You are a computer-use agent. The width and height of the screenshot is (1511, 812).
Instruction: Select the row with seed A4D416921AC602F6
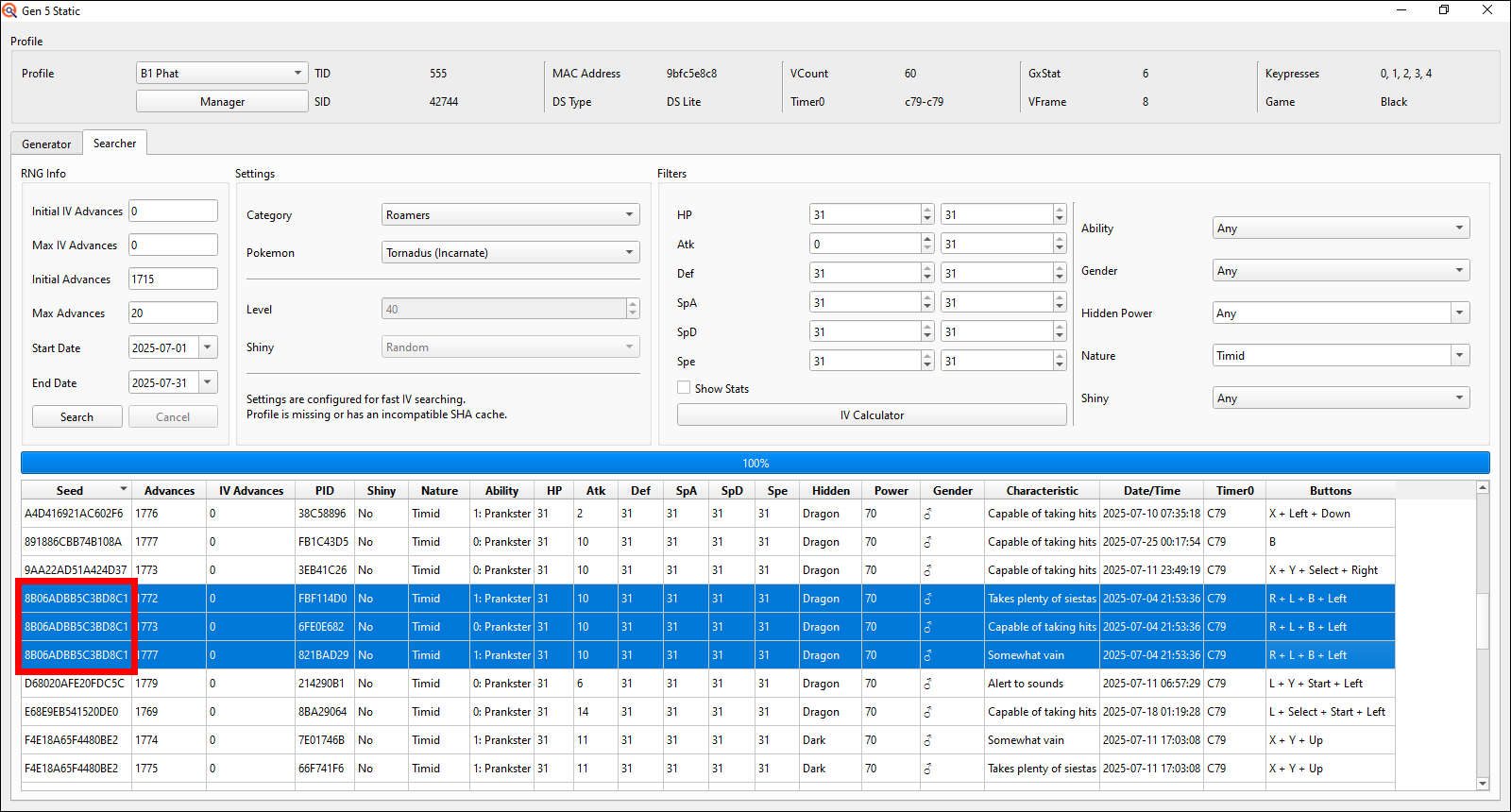(x=74, y=514)
